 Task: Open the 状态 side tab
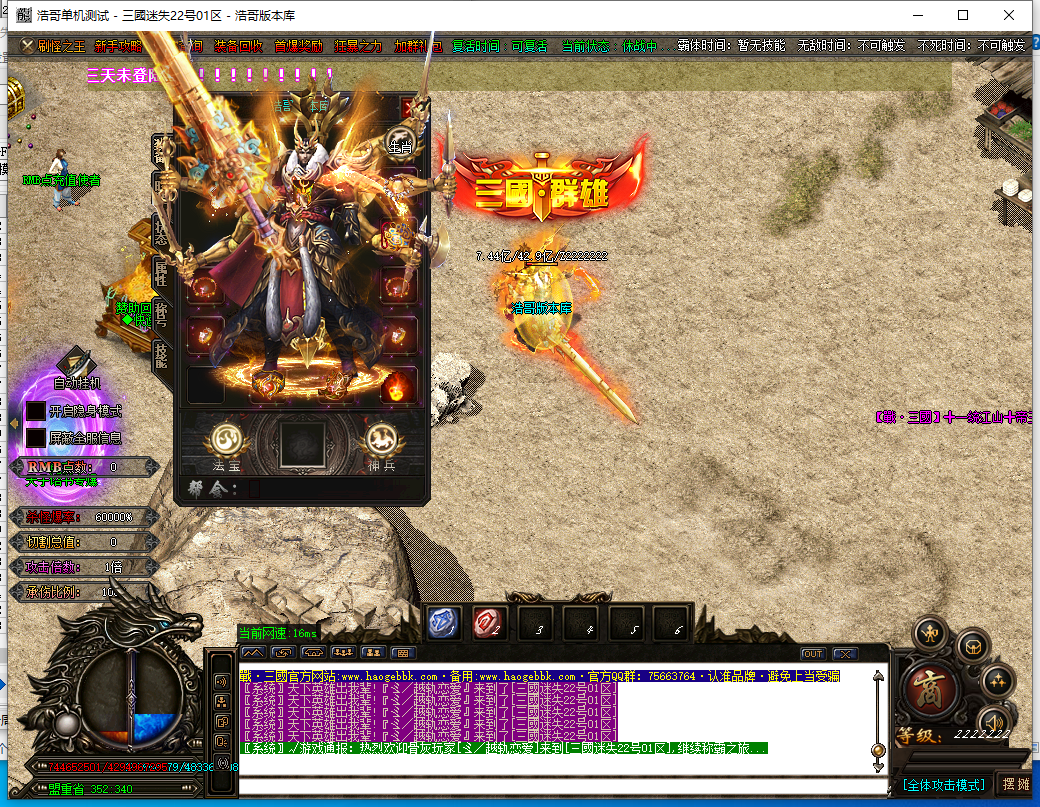point(161,232)
